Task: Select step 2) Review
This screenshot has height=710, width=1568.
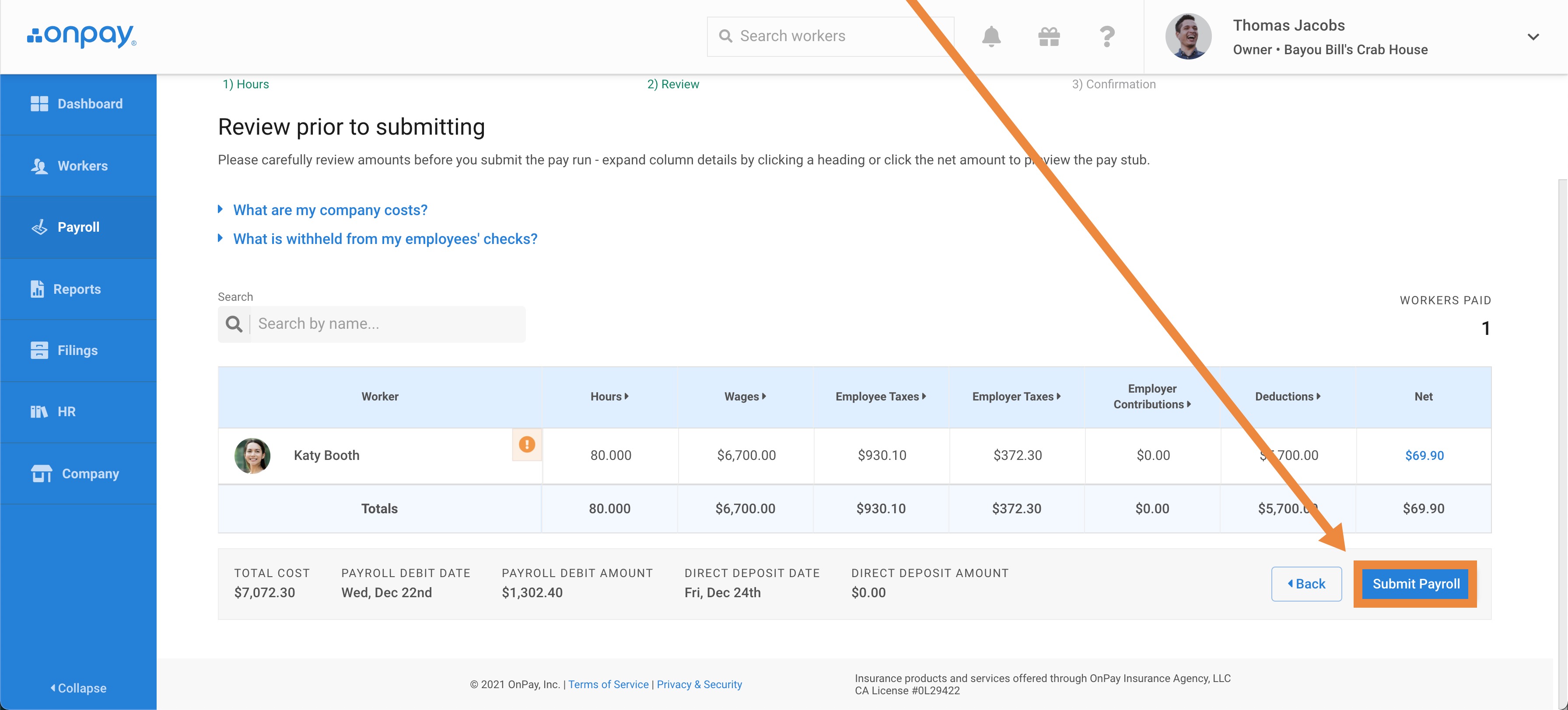Action: pos(672,84)
